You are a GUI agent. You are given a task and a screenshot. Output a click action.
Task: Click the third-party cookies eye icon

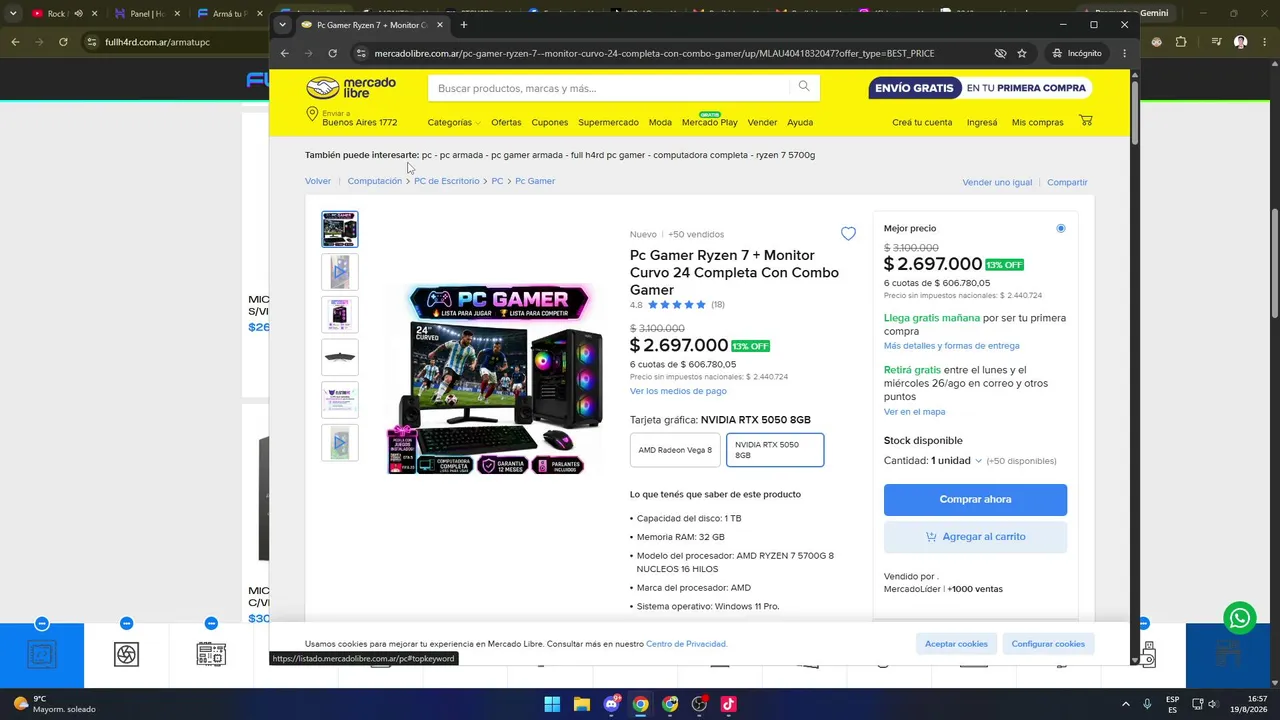coord(1000,53)
